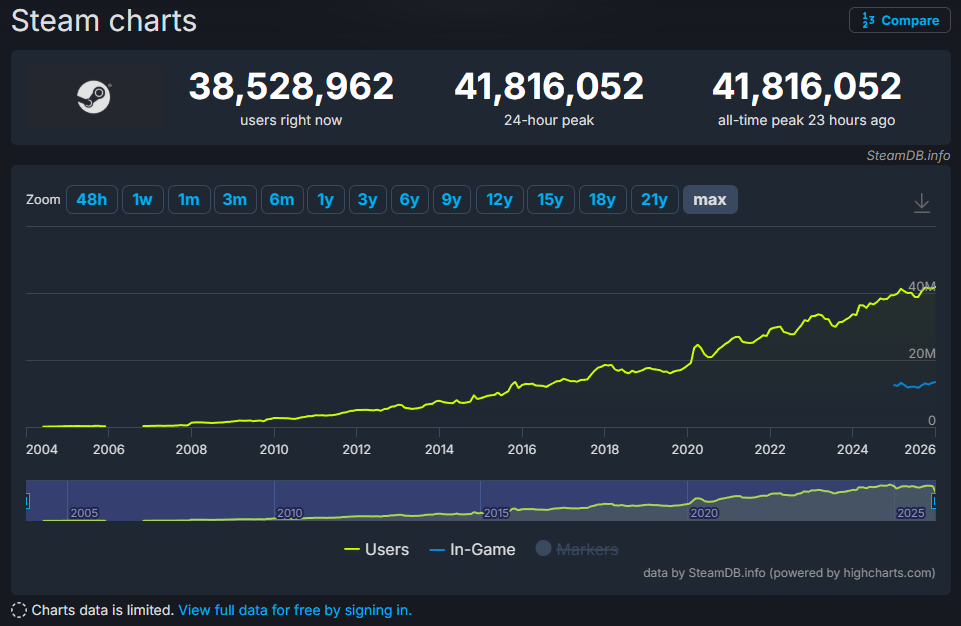This screenshot has height=626, width=961.
Task: Toggle the Users series in legend
Action: [x=376, y=549]
